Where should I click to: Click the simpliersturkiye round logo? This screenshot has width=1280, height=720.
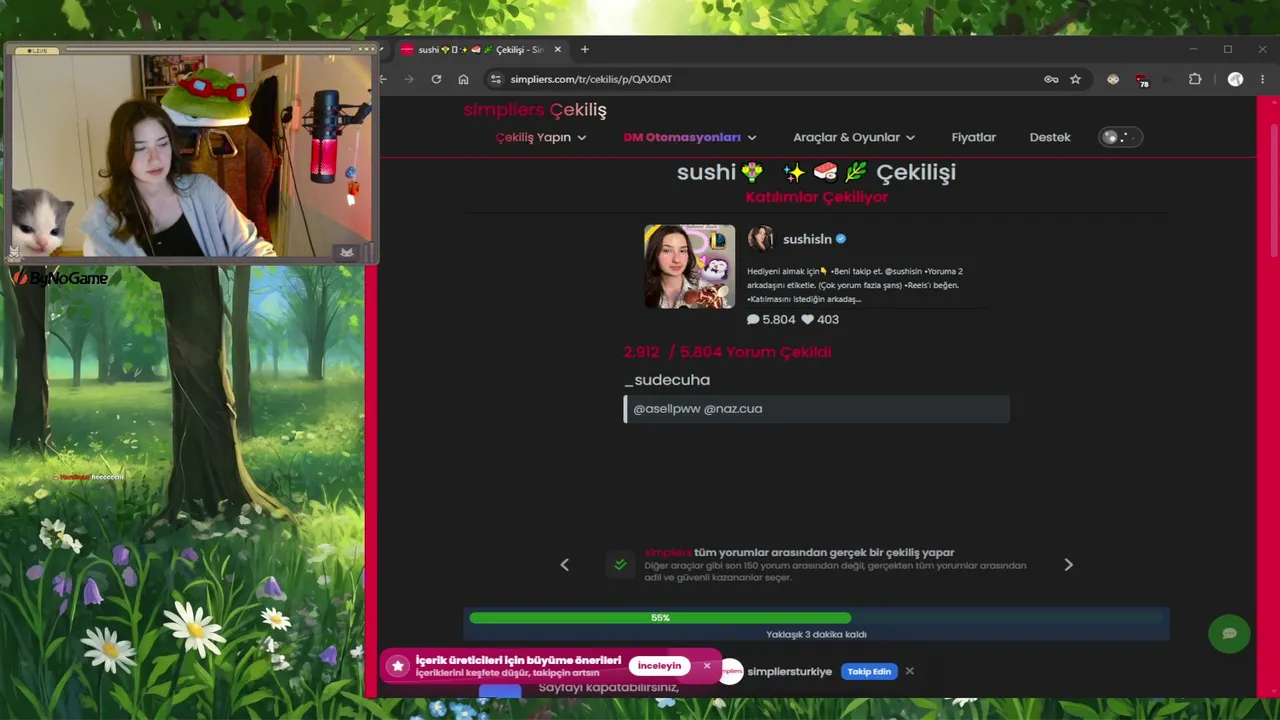(731, 671)
